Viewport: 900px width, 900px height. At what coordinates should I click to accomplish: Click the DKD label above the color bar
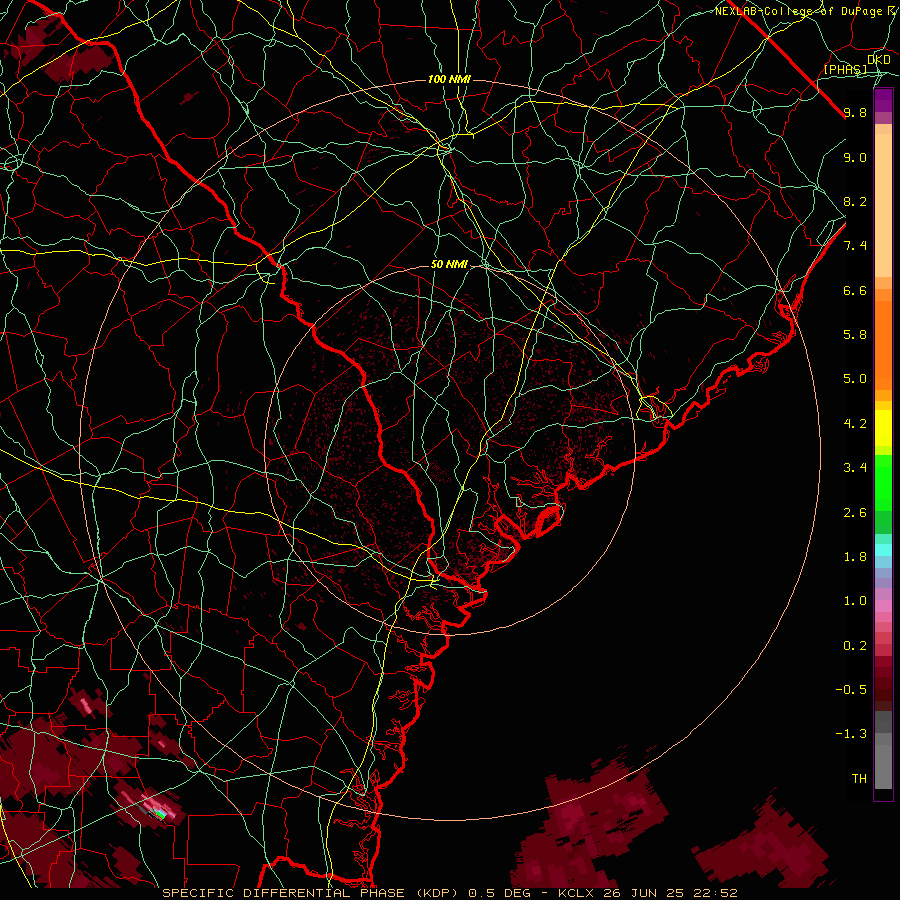tap(878, 59)
